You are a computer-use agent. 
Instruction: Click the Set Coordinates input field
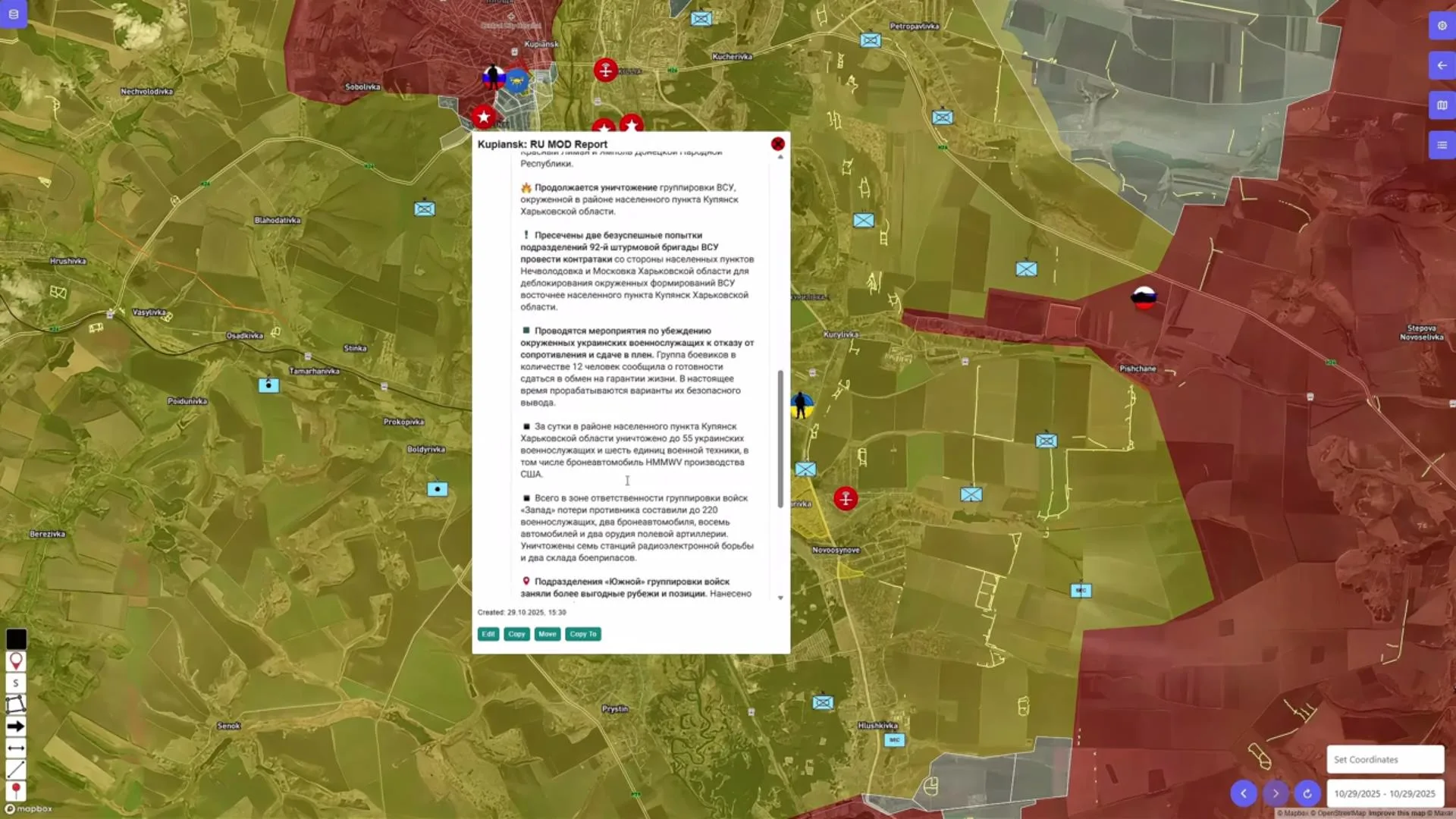[x=1385, y=759]
